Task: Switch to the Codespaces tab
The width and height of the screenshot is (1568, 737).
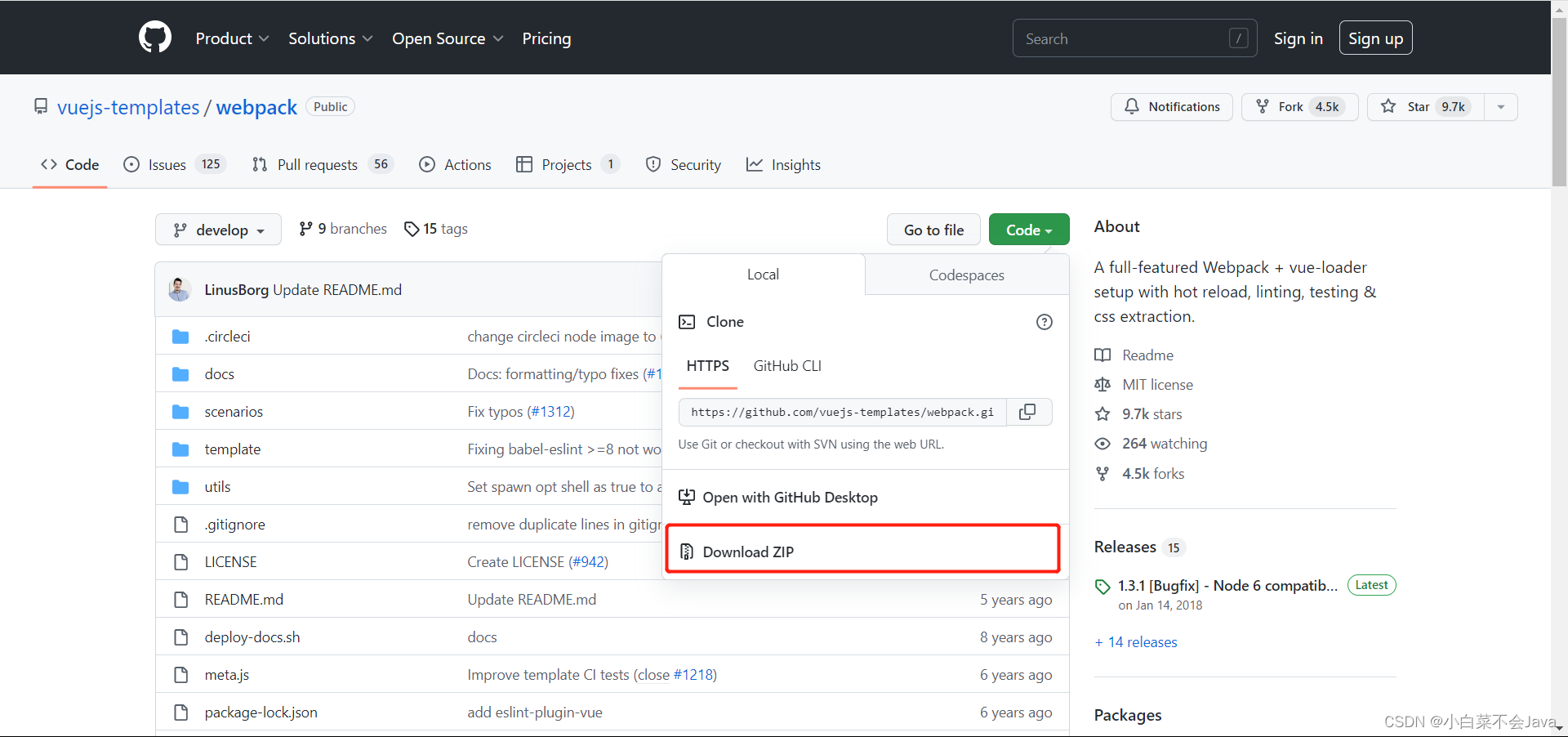Action: point(967,275)
